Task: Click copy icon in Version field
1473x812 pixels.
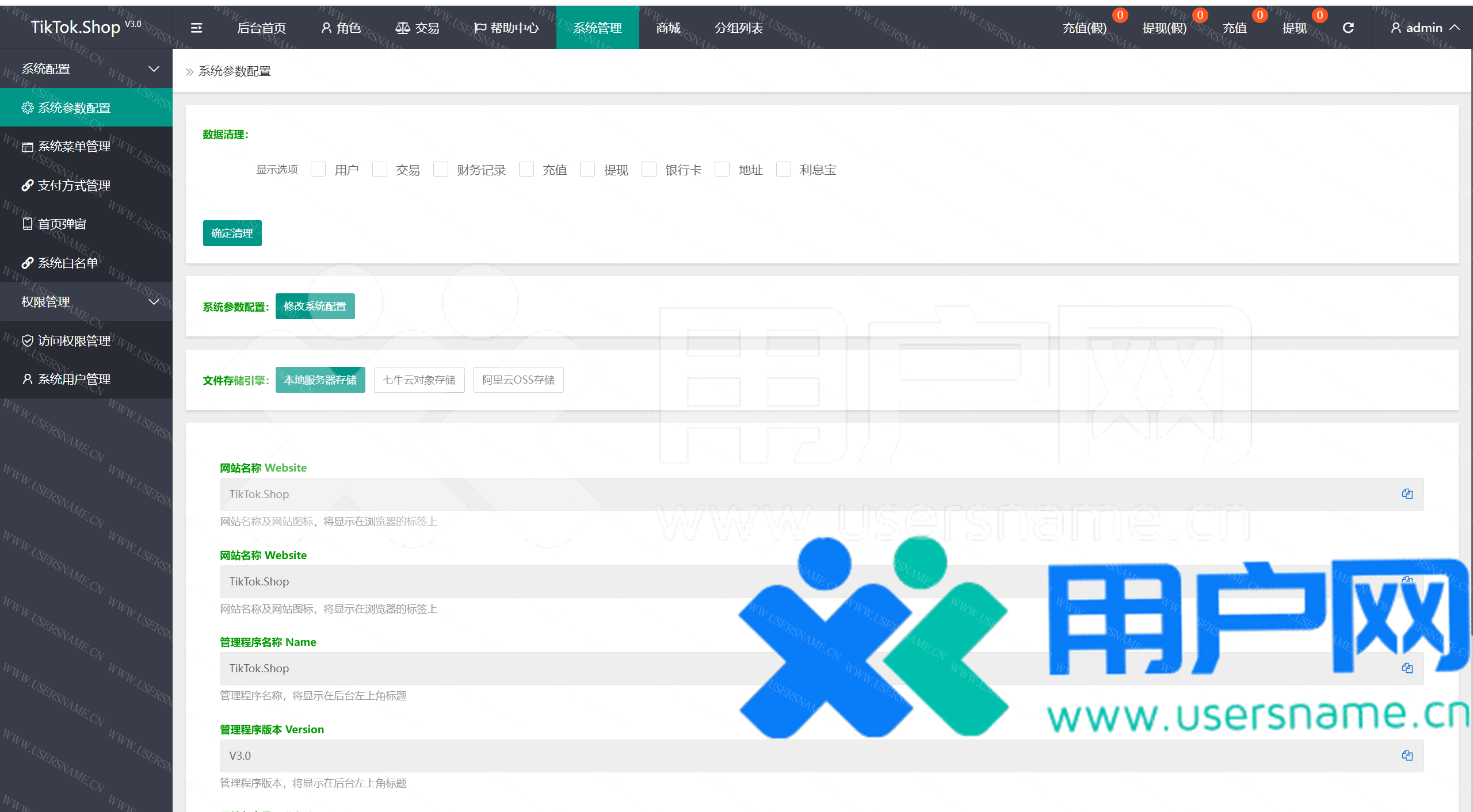Action: [1407, 756]
